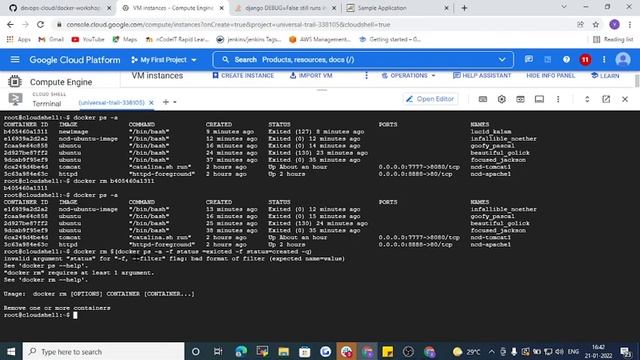Click terminal text ncd-tomcat1 in first listing

click(x=491, y=167)
